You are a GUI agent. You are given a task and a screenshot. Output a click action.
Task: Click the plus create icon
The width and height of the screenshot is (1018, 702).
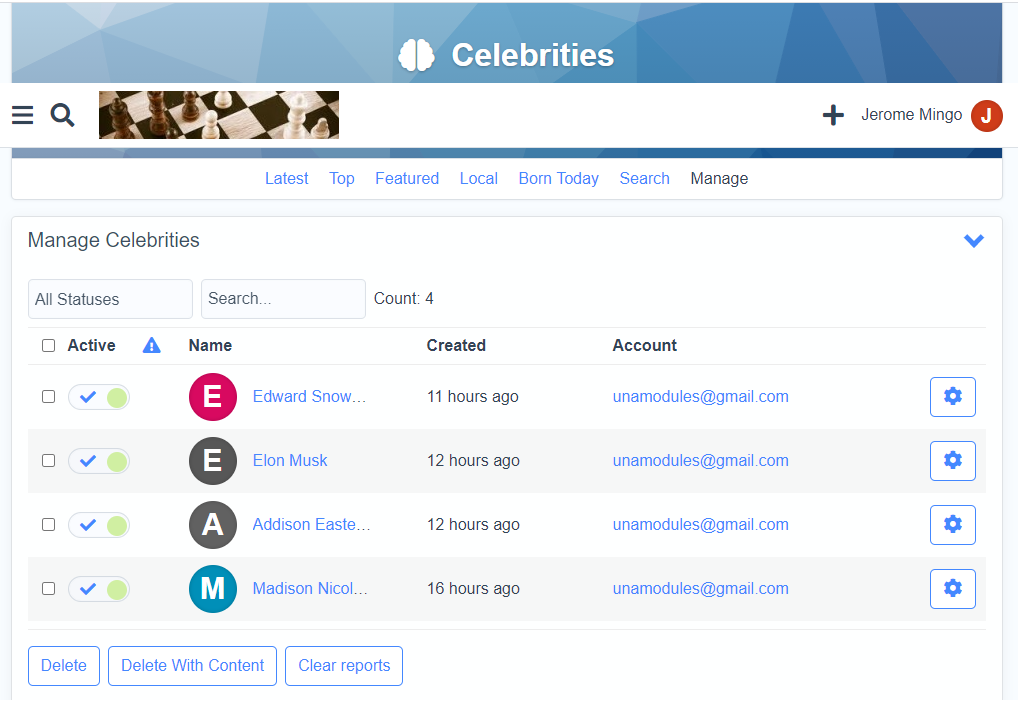[833, 116]
